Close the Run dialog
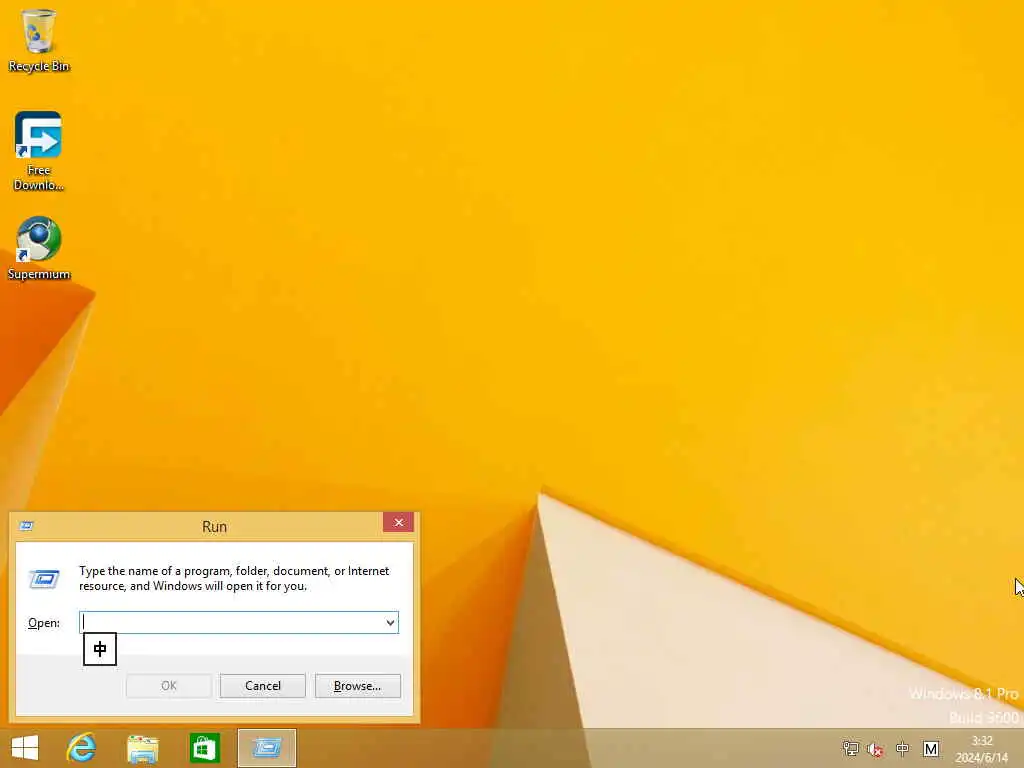This screenshot has width=1024, height=768. 398,522
